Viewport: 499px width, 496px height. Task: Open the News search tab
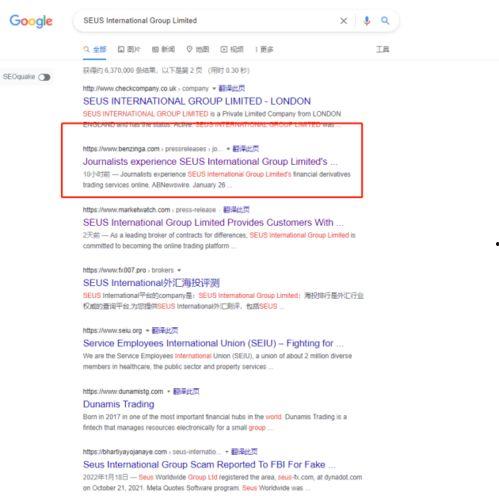pos(163,49)
